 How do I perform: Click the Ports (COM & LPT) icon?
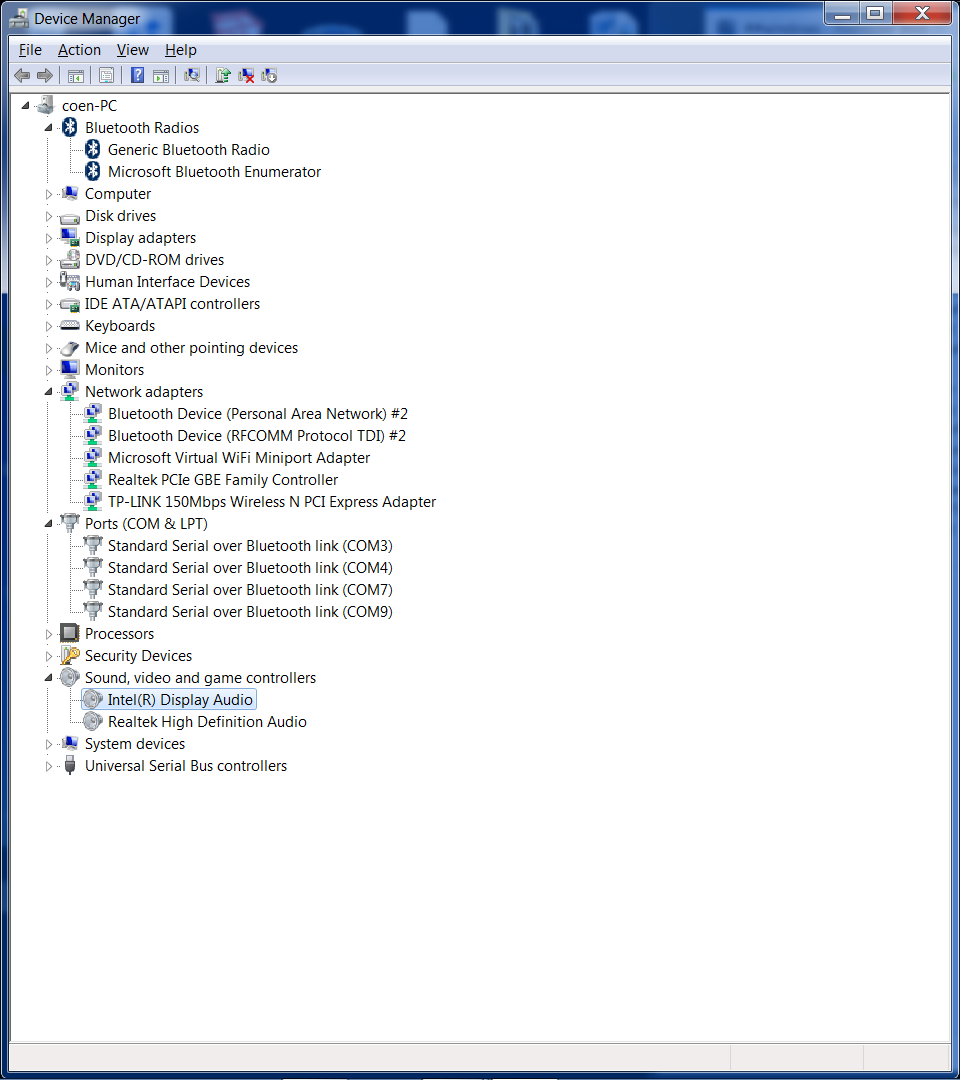(x=70, y=523)
